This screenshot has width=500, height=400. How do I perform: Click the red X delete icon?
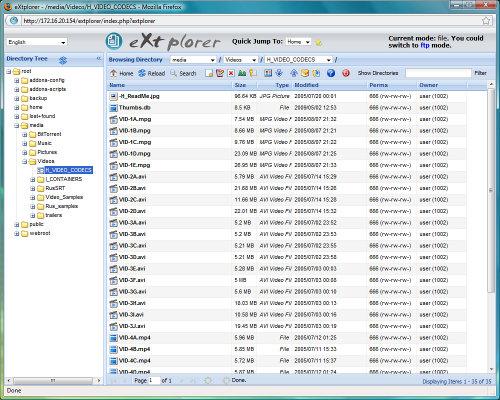pyautogui.click(x=231, y=73)
